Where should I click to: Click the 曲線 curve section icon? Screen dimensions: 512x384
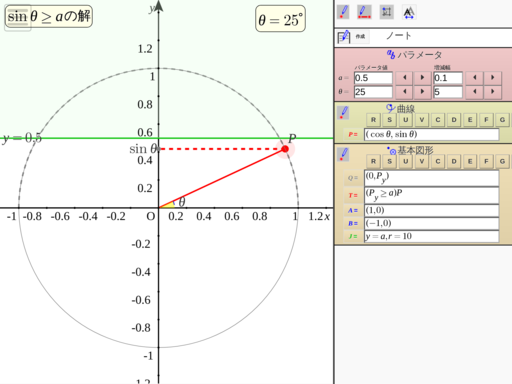pyautogui.click(x=391, y=108)
